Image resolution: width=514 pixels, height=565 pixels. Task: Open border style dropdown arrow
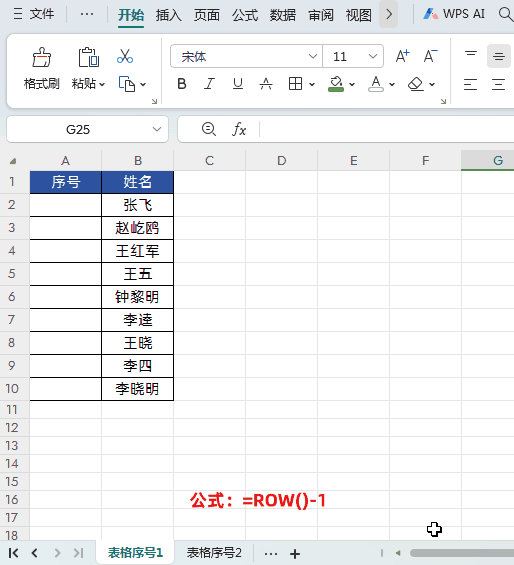click(x=312, y=84)
